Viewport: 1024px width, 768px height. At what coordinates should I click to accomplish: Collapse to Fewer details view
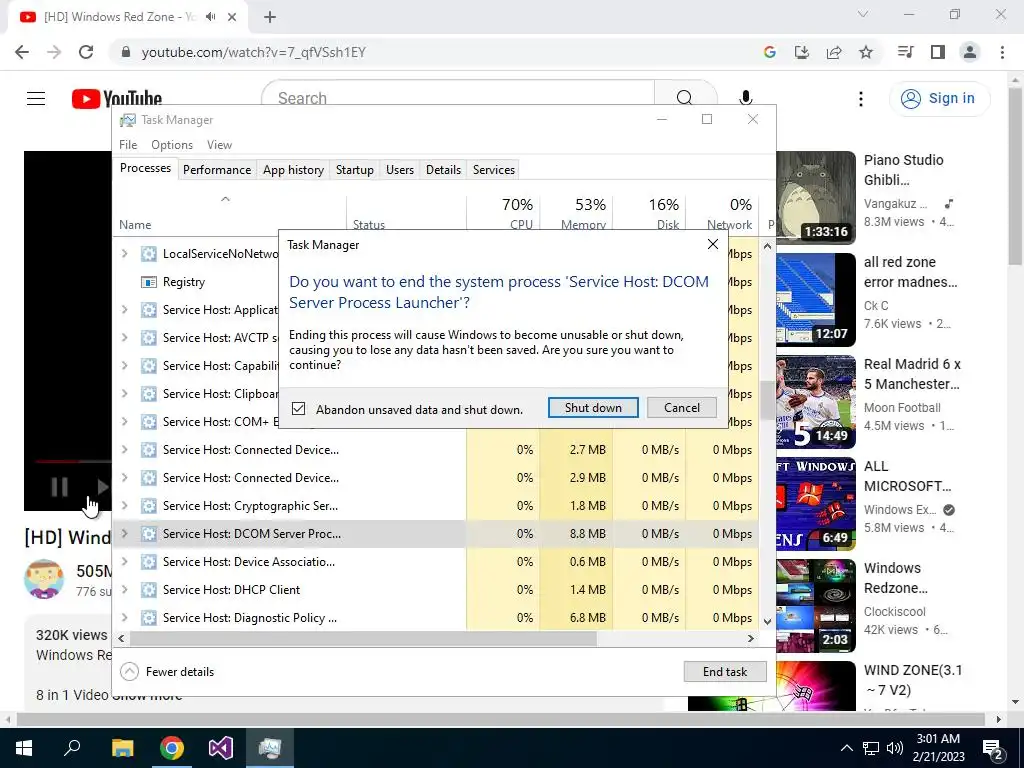[167, 671]
